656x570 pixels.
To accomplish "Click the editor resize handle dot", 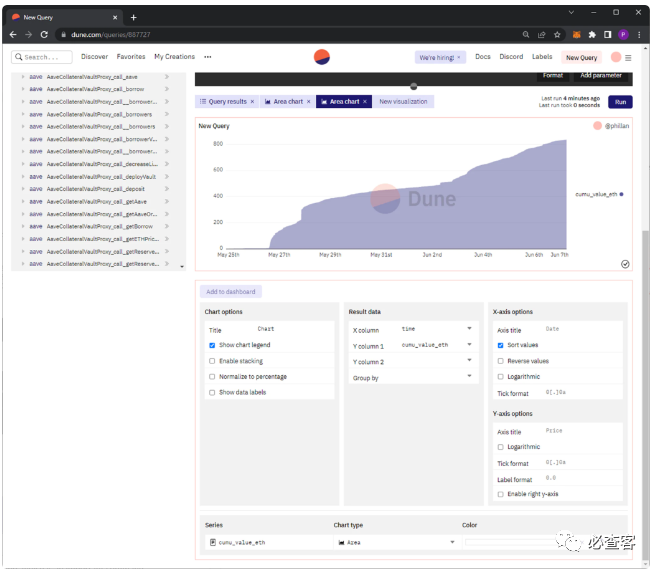I will 413,87.
